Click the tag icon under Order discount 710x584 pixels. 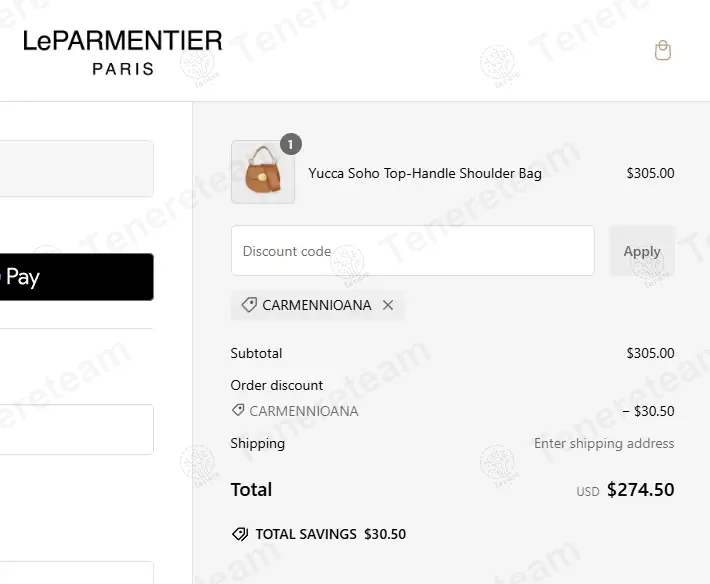[238, 410]
